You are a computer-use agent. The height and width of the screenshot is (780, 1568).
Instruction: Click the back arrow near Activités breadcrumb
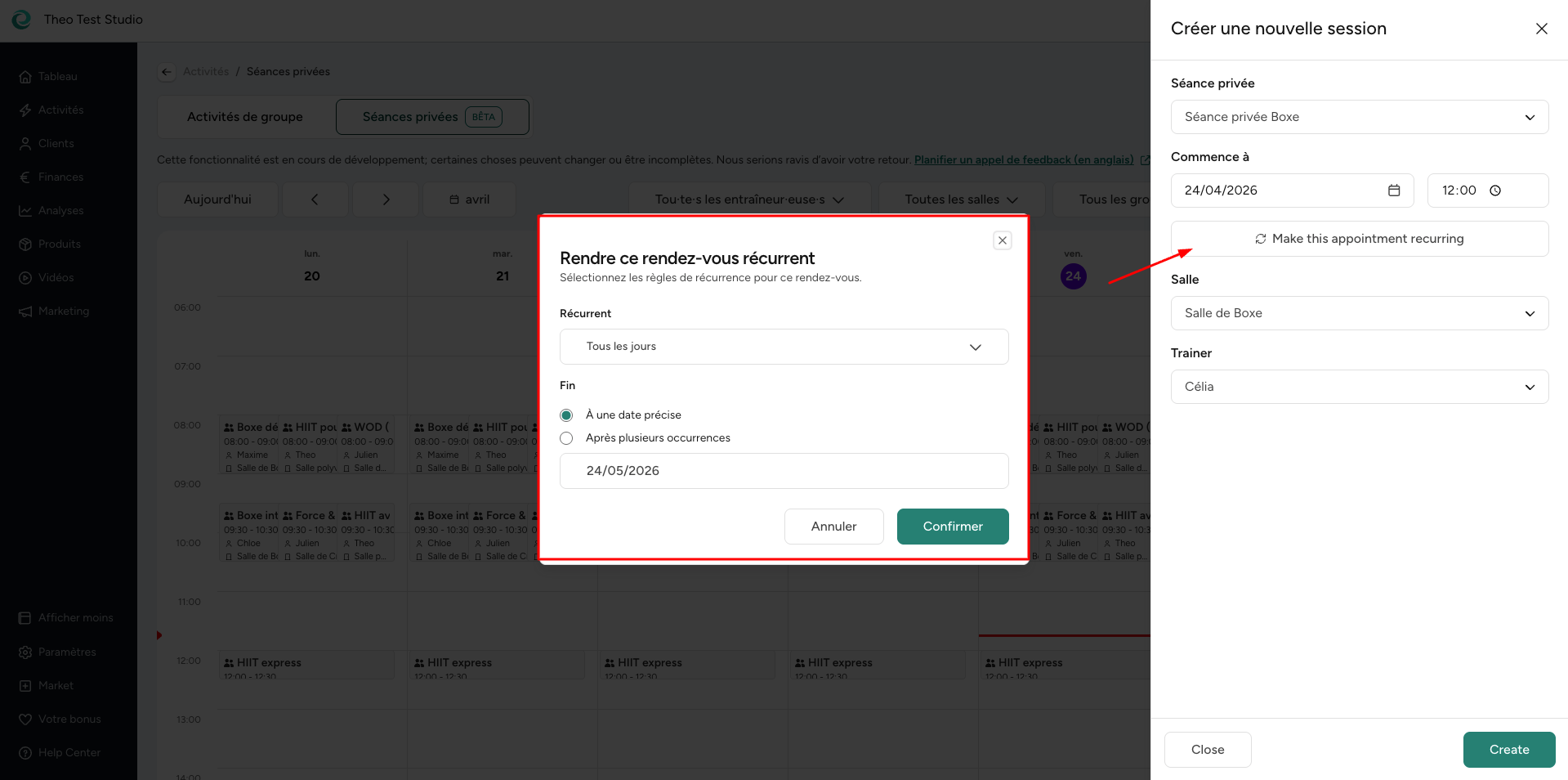point(167,72)
